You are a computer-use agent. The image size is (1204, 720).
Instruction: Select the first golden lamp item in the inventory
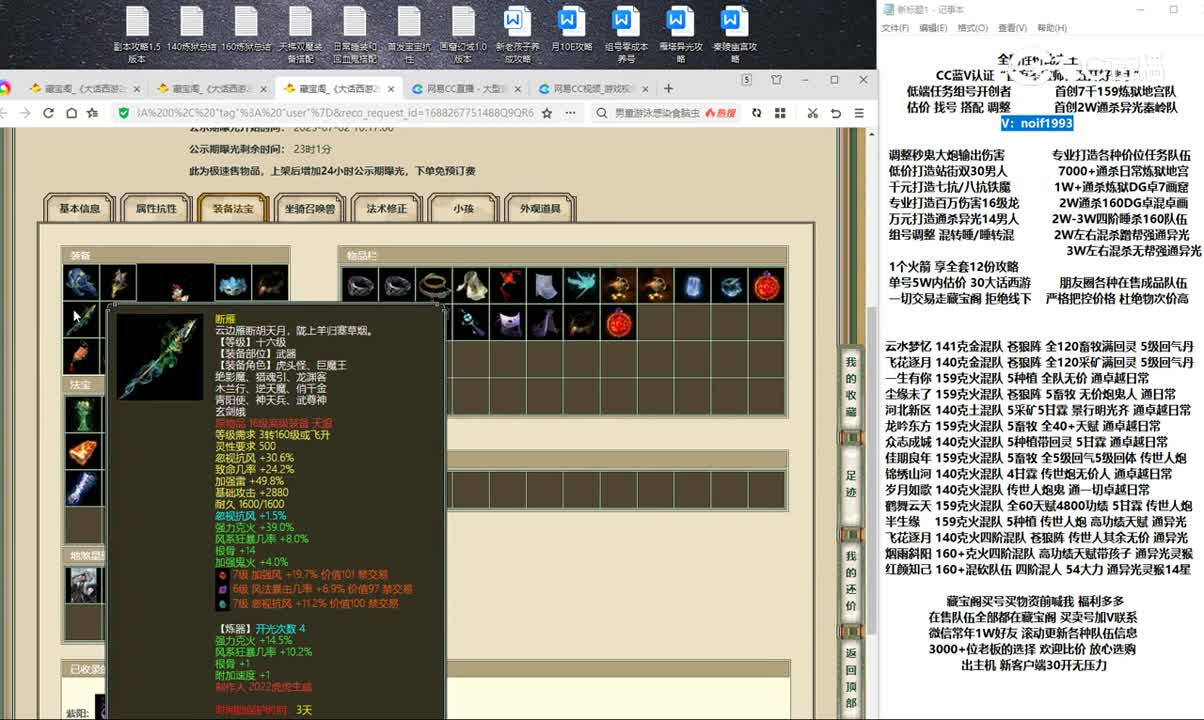pos(618,286)
